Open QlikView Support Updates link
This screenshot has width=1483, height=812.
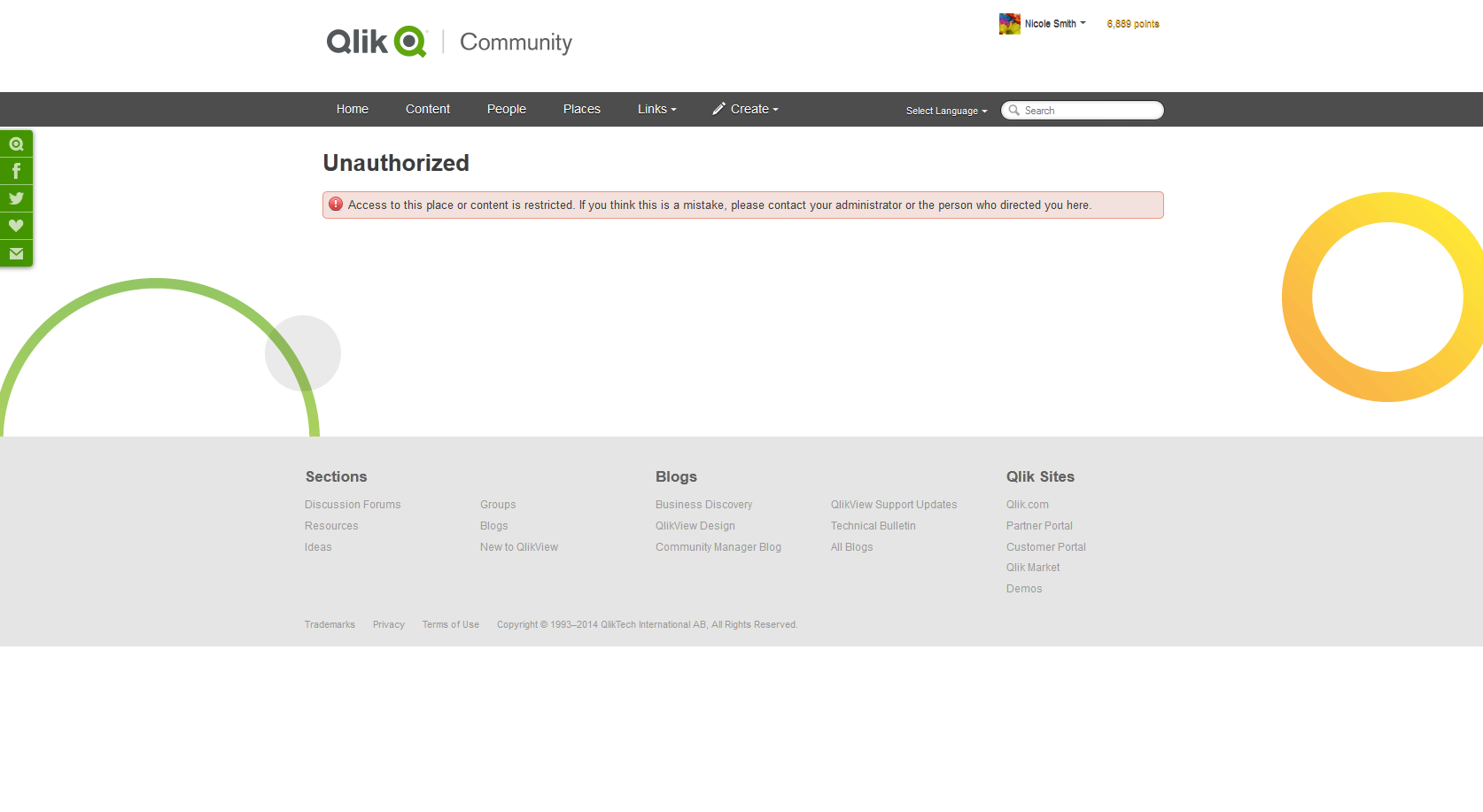point(894,505)
